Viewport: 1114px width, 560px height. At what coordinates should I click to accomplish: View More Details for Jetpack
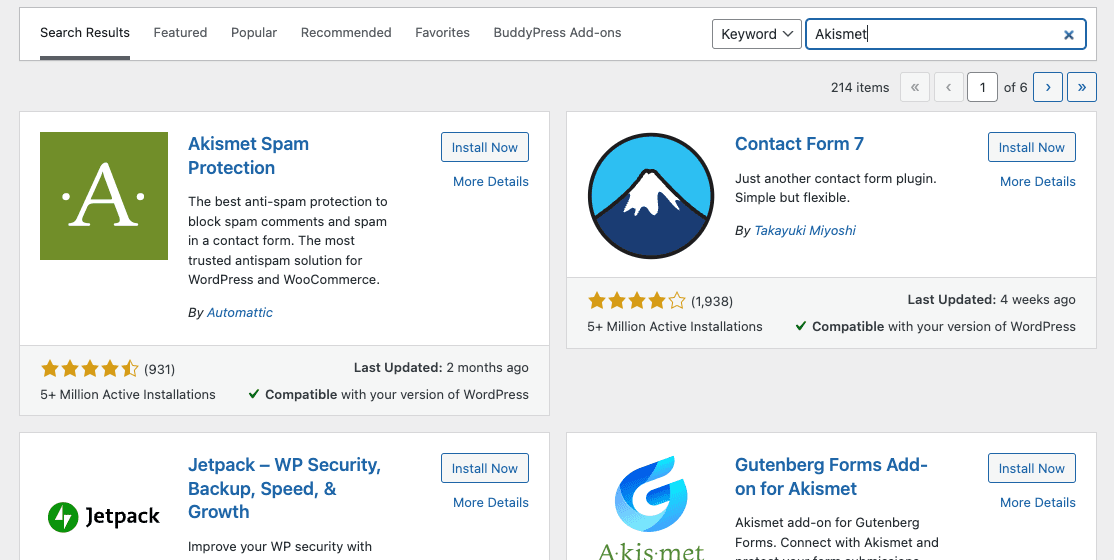coord(491,502)
